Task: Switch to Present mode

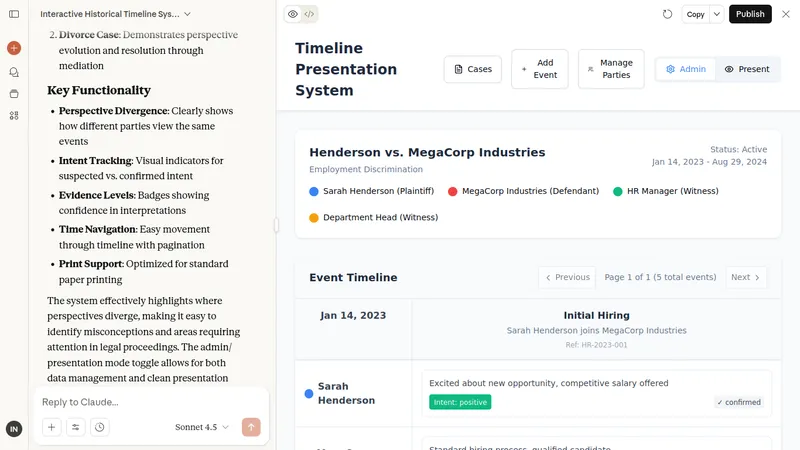Action: pyautogui.click(x=747, y=69)
